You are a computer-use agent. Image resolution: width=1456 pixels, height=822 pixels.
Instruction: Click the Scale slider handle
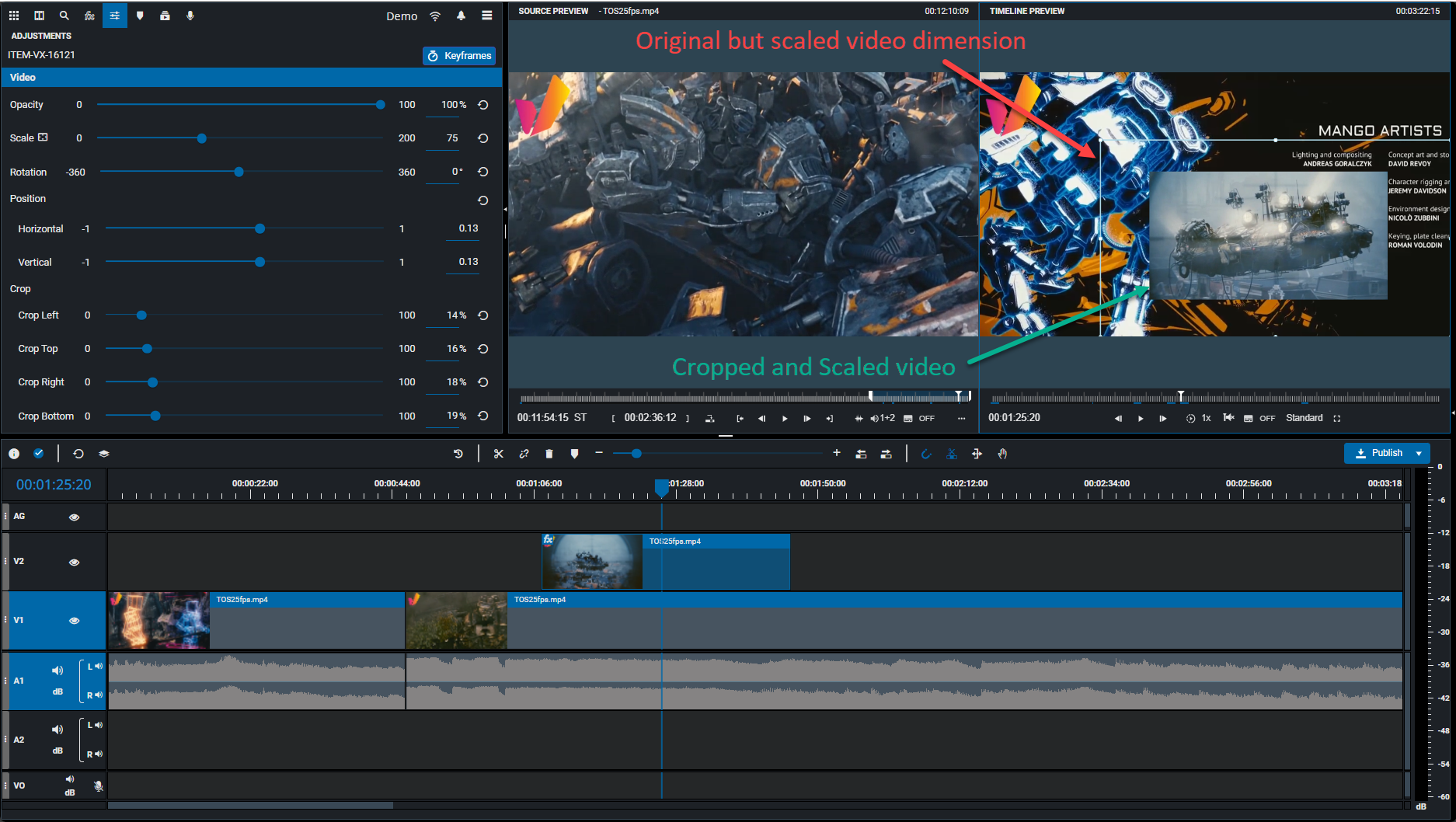click(202, 138)
